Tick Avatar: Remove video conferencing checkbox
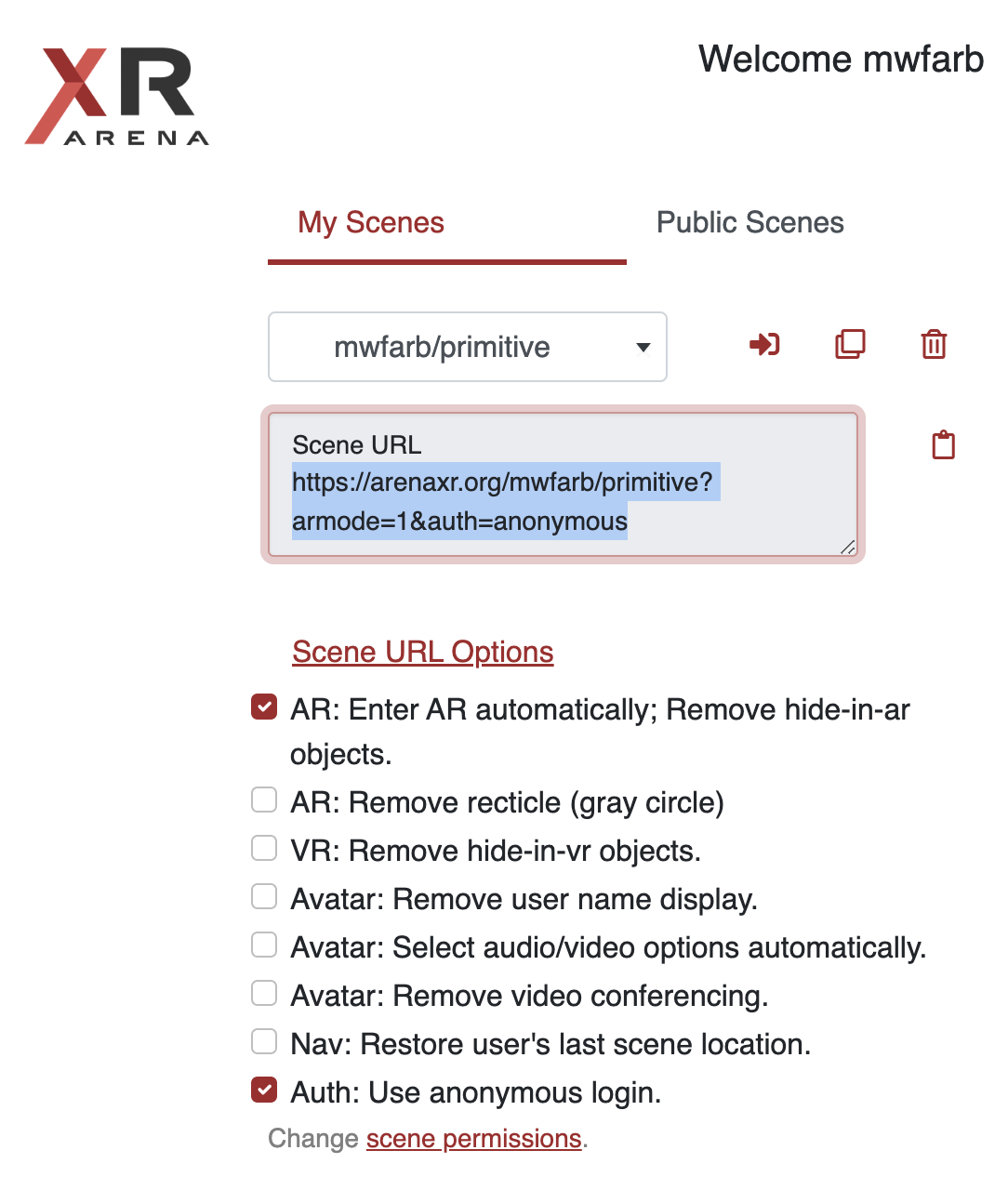This screenshot has width=1008, height=1203. (x=264, y=993)
